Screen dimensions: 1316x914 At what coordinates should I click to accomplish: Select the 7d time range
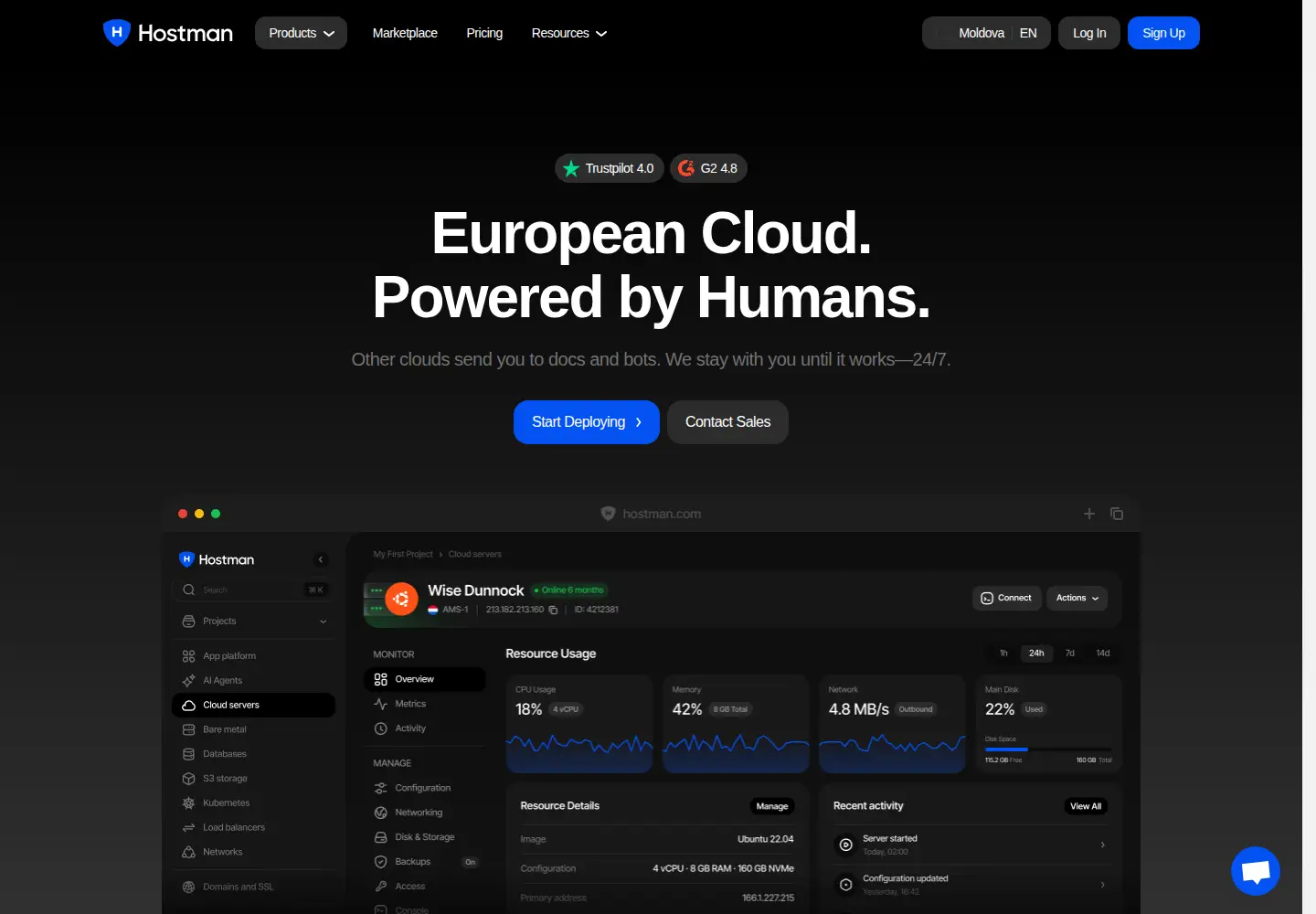(x=1070, y=653)
